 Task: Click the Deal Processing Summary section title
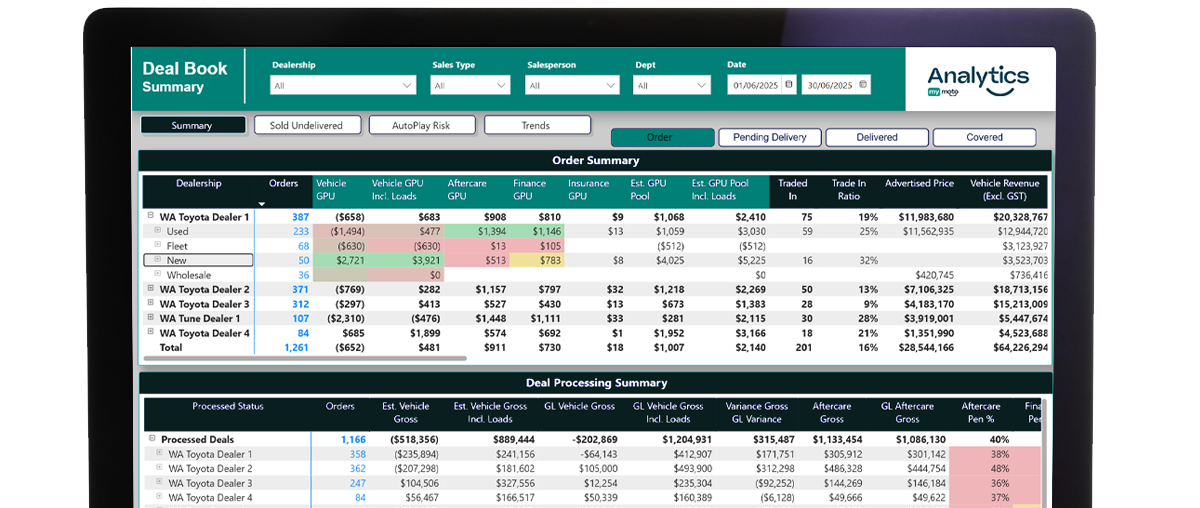(x=596, y=383)
